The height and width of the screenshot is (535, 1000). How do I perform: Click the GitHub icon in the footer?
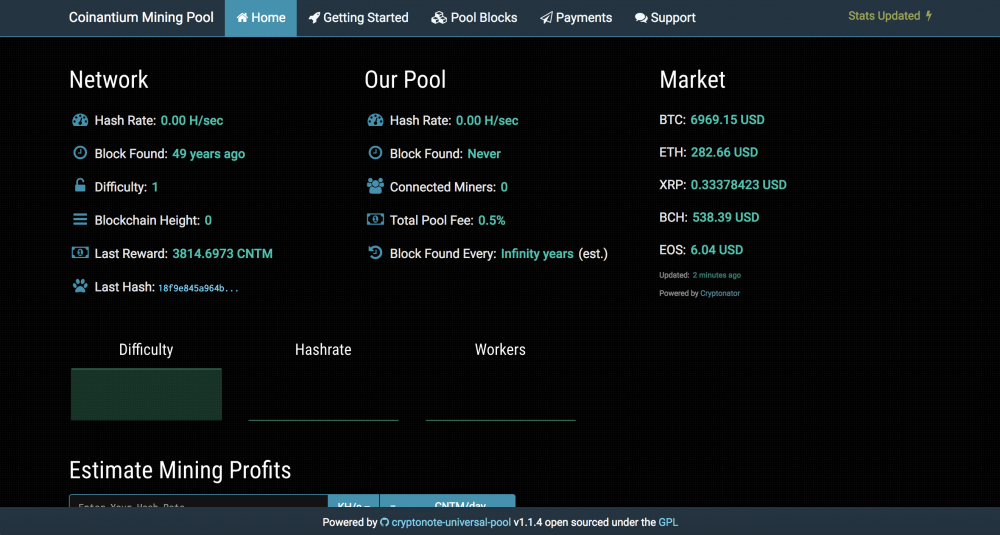(x=385, y=522)
